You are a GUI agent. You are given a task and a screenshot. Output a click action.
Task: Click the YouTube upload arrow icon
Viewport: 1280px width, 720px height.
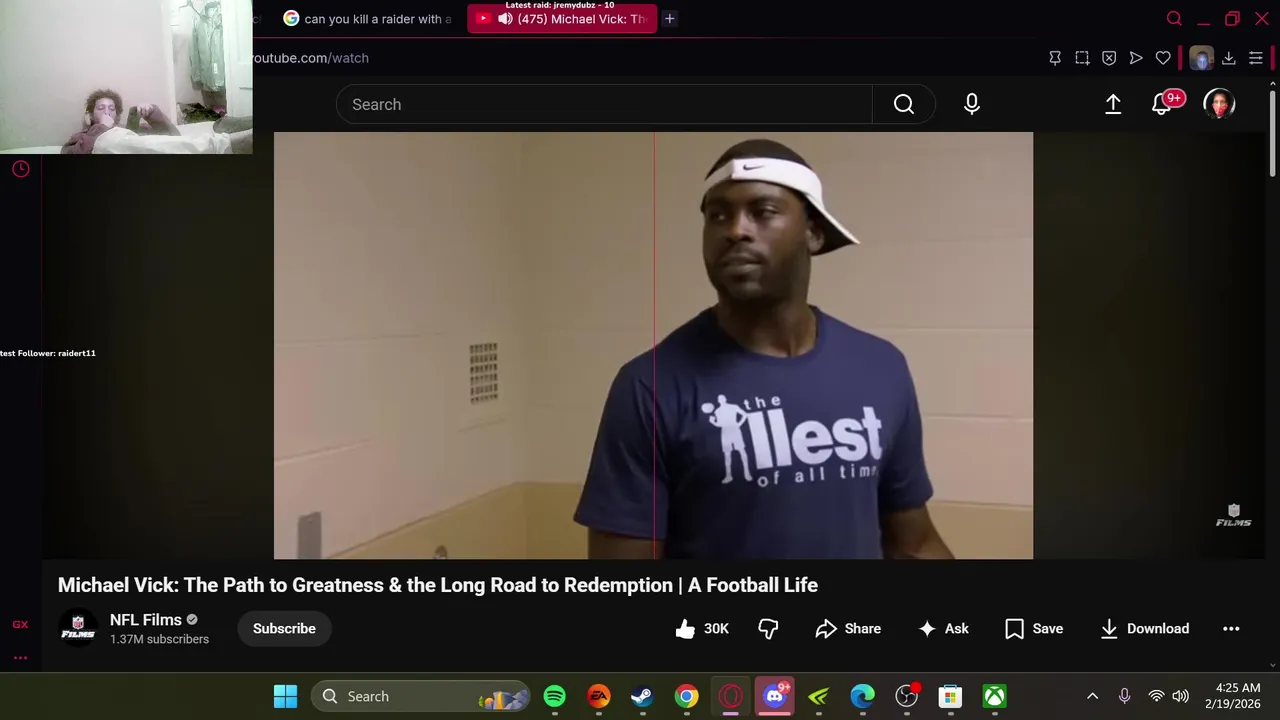(1113, 104)
